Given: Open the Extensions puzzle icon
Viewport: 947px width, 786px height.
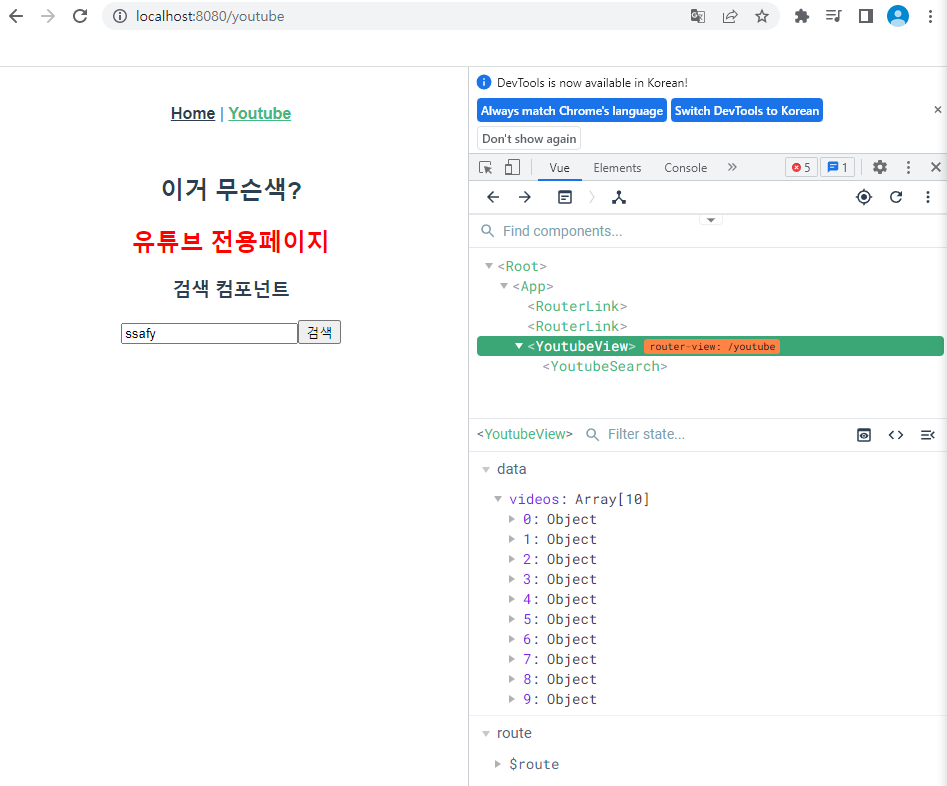Looking at the screenshot, I should (x=801, y=16).
